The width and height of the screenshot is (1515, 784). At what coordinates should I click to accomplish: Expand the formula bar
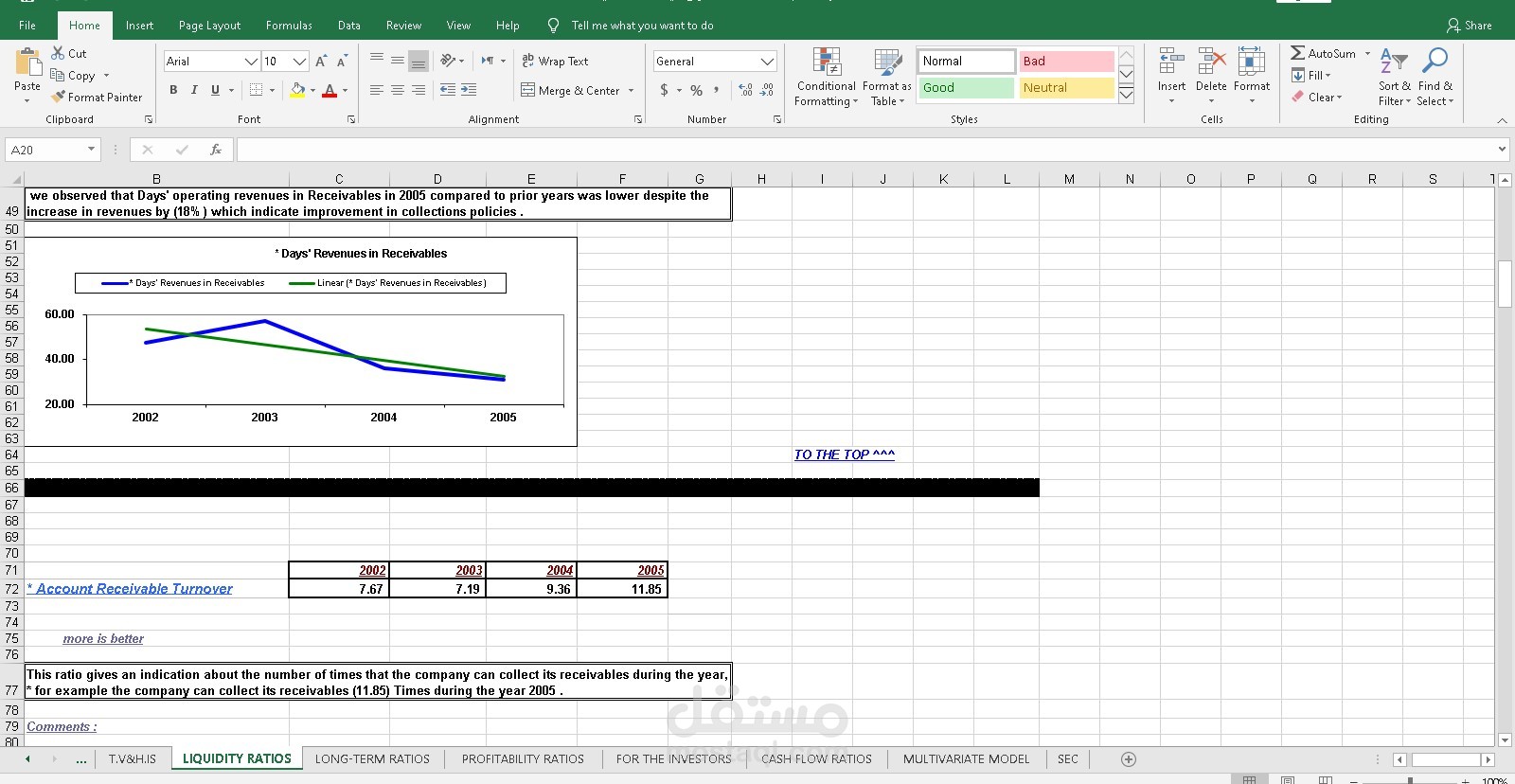click(1502, 150)
